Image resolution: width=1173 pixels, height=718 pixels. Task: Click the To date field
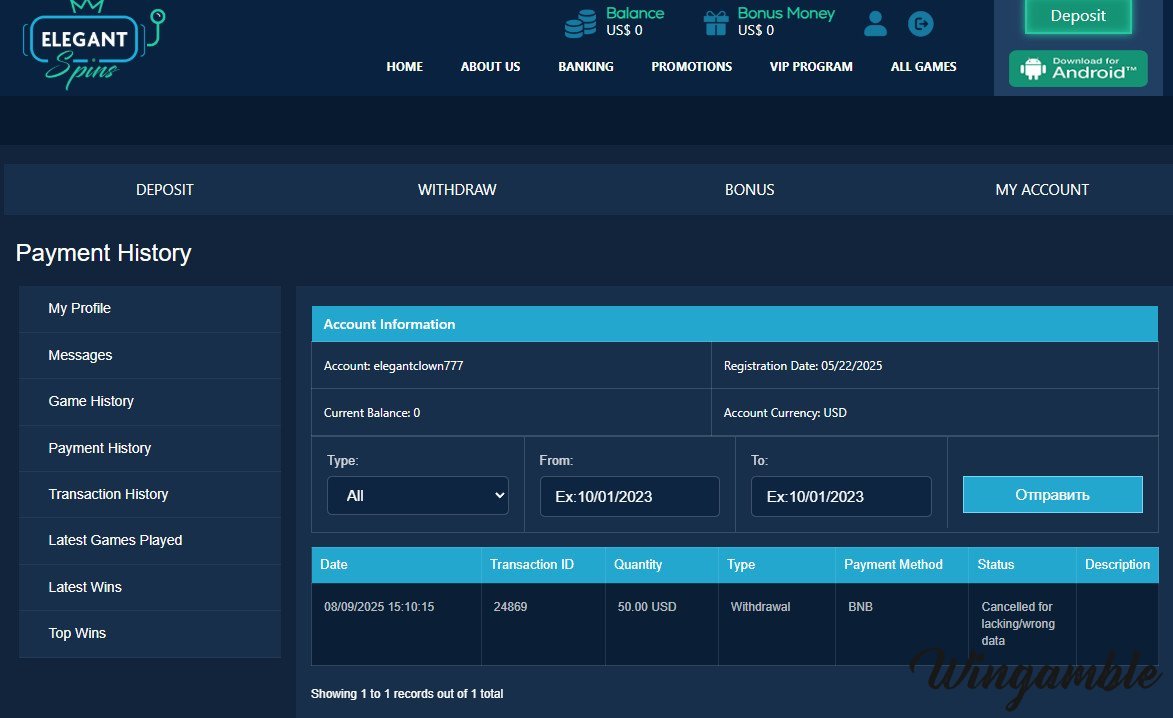(841, 496)
